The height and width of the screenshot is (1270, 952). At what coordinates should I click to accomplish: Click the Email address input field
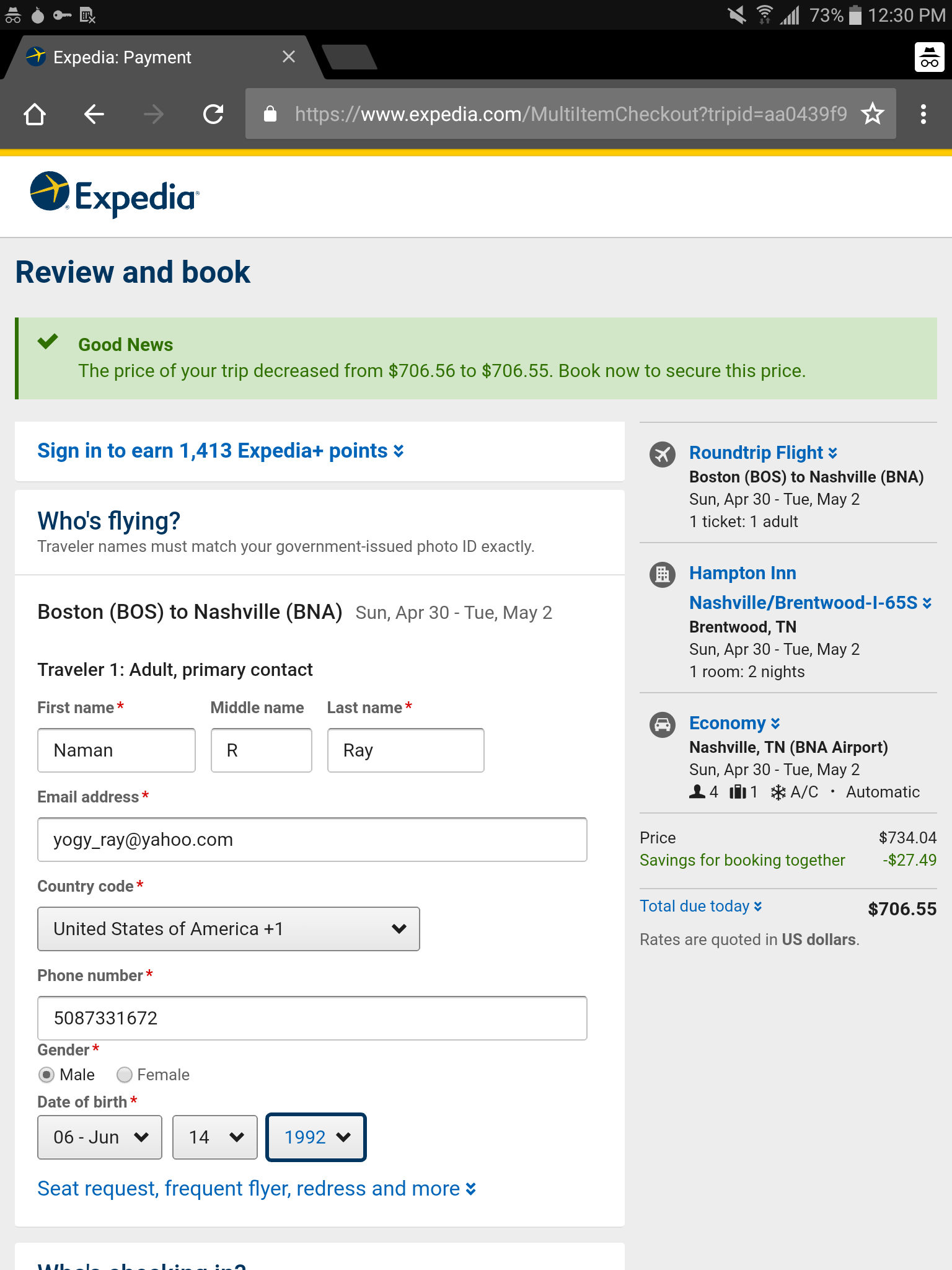[x=312, y=840]
